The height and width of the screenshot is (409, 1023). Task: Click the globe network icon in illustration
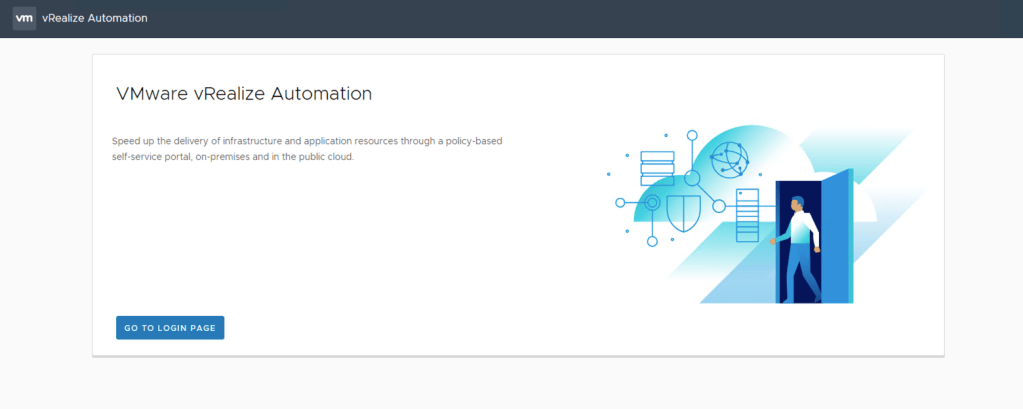(729, 159)
